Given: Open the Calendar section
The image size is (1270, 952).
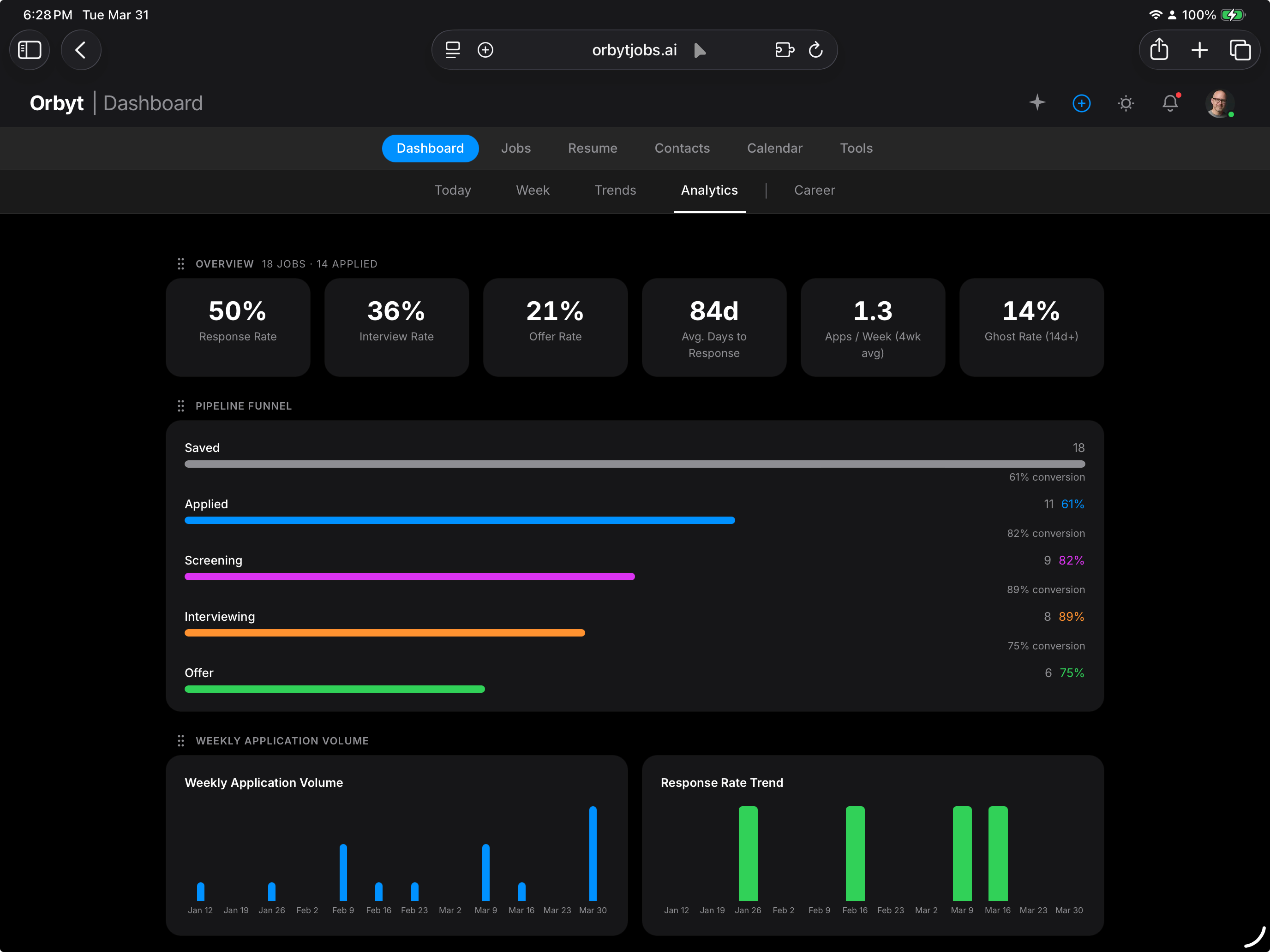Looking at the screenshot, I should [774, 148].
